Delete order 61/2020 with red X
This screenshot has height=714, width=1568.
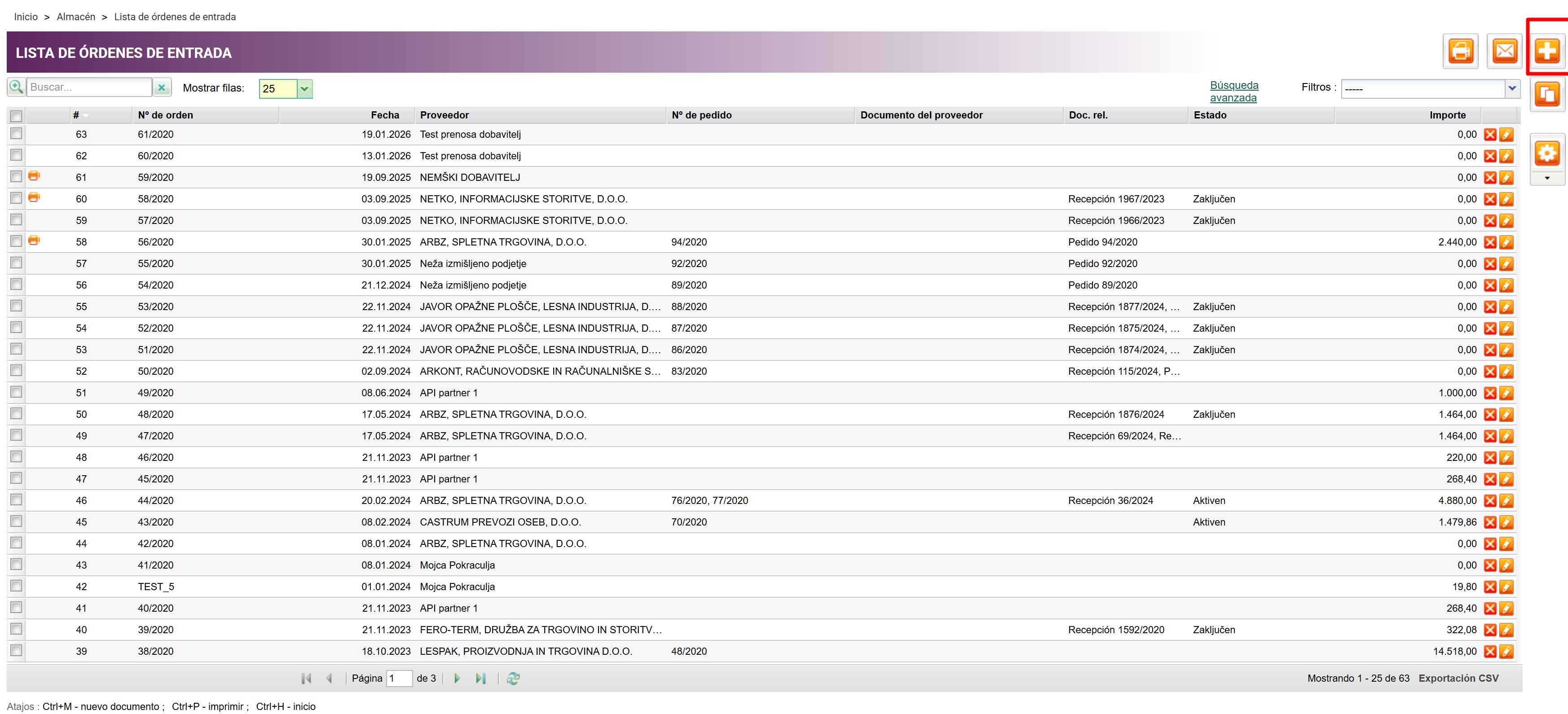tap(1489, 135)
